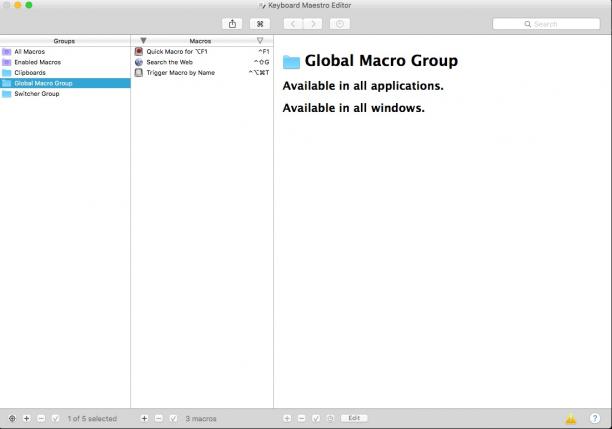Open the Command key shortcuts toolbar button
Viewport: 612px width, 429px height.
pos(260,24)
